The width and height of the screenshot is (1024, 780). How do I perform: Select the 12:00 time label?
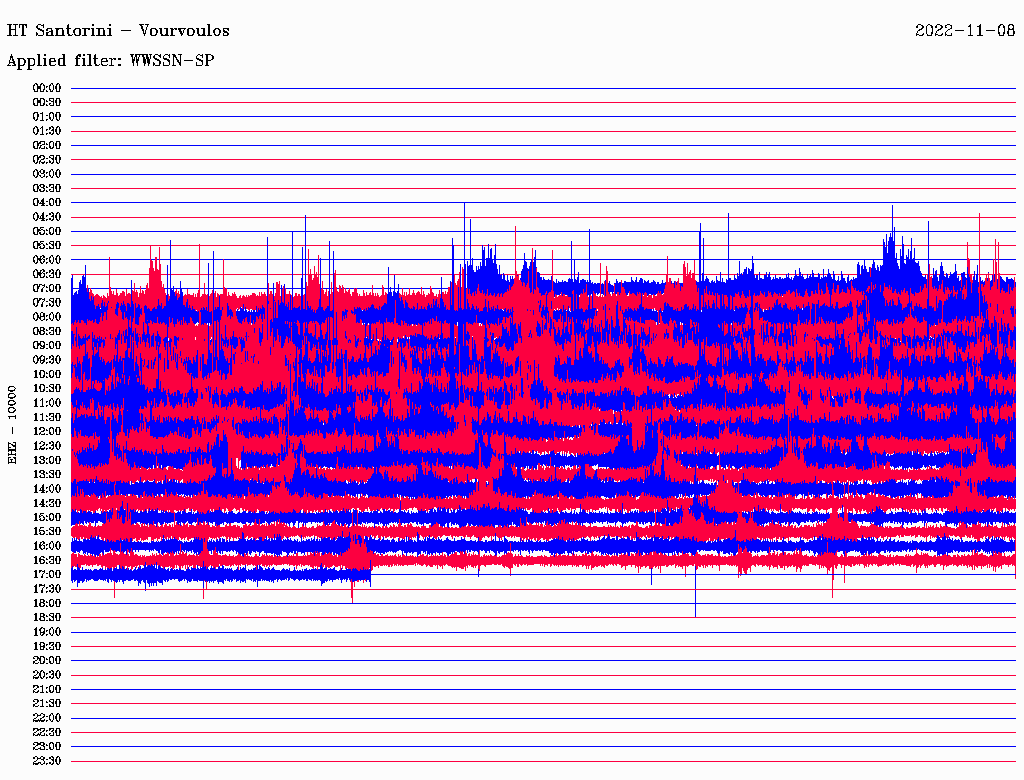point(47,431)
